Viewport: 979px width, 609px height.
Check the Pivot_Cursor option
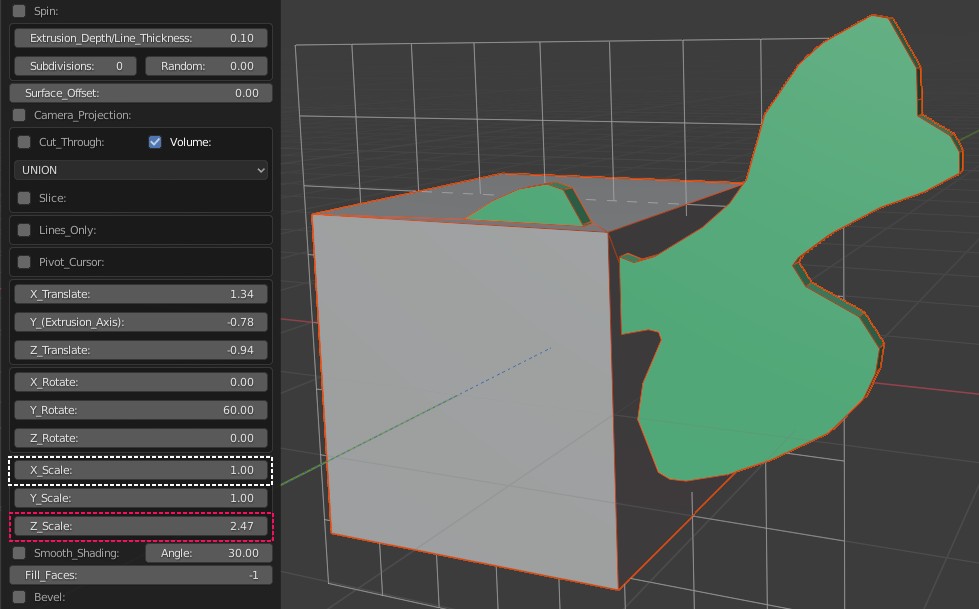25,262
